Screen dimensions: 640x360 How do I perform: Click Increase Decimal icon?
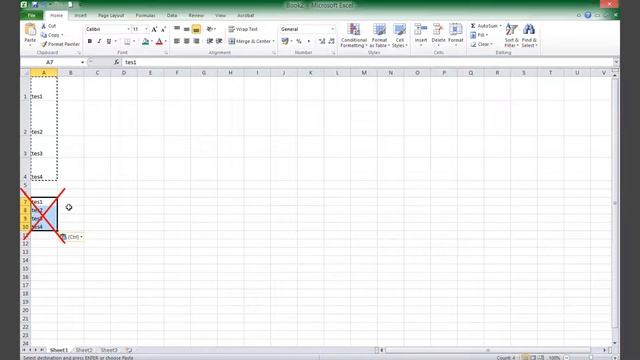[x=322, y=41]
